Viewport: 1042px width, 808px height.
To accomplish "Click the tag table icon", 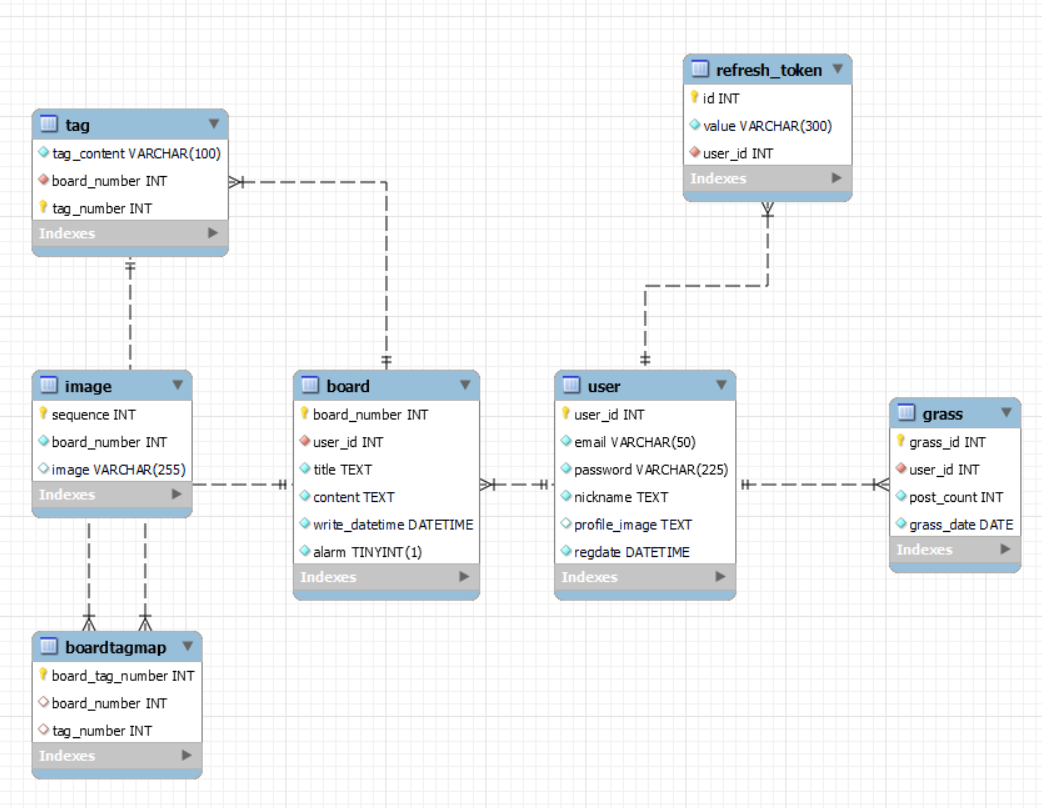I will coord(49,124).
